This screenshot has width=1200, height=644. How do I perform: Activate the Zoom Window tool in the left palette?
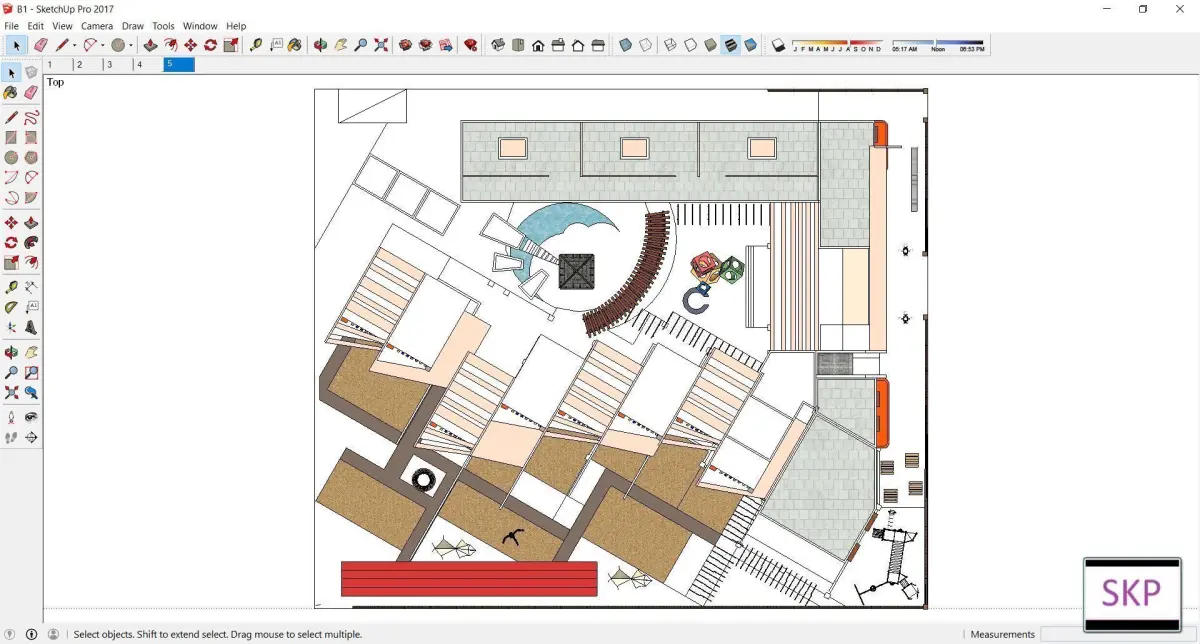click(31, 372)
